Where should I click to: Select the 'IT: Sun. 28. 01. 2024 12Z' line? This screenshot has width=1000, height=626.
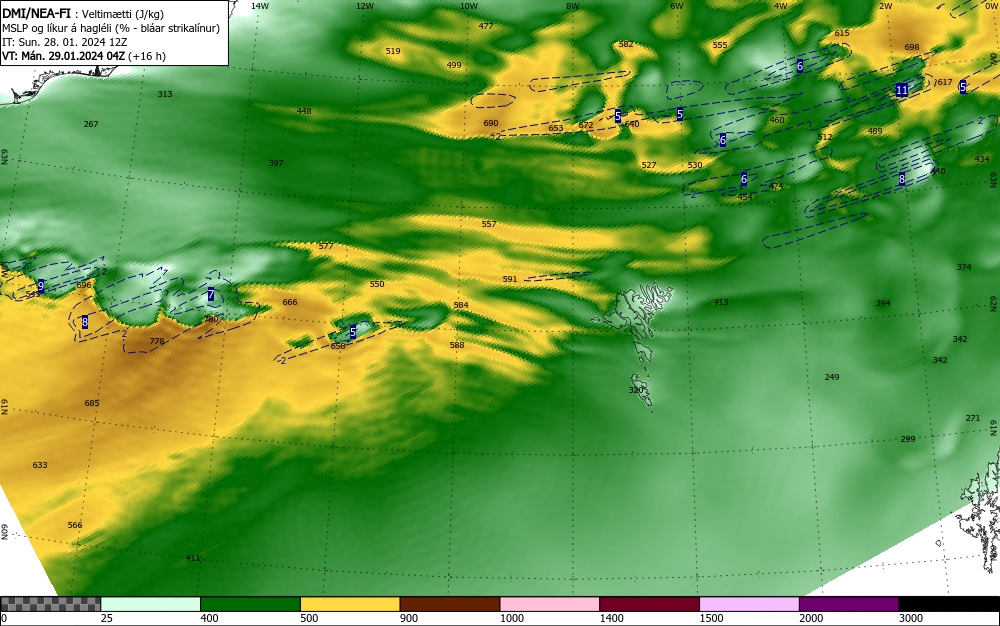click(65, 42)
